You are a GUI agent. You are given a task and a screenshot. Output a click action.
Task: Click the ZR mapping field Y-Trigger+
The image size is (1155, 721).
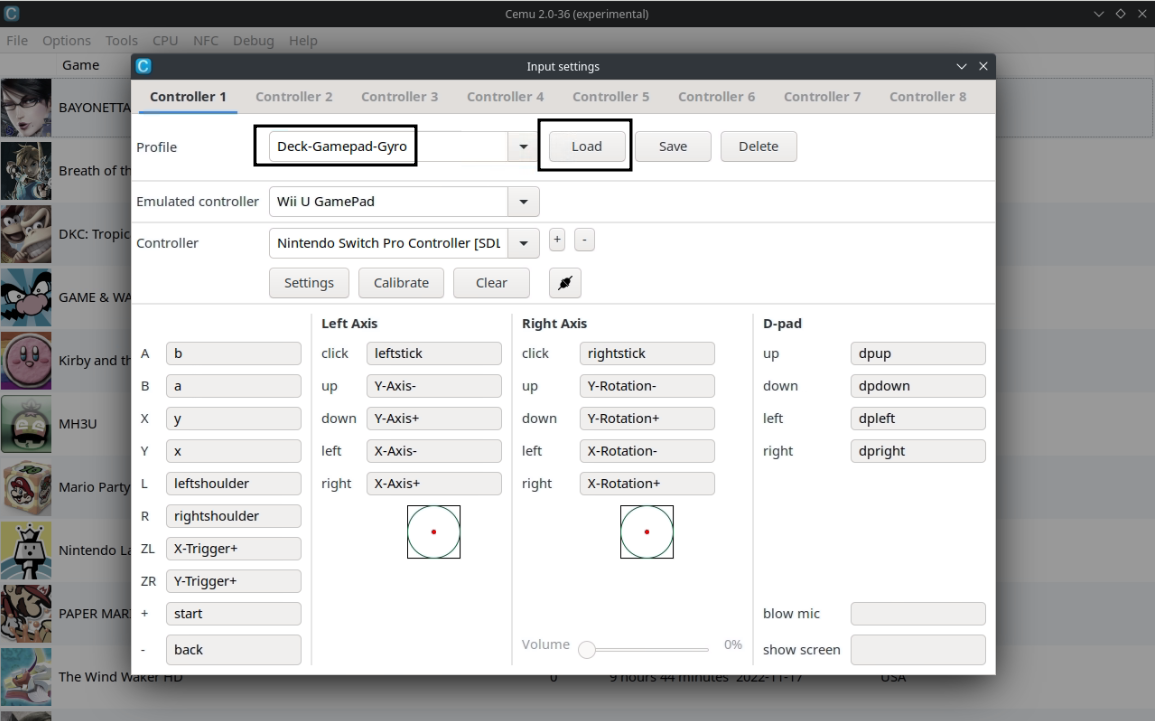point(234,581)
